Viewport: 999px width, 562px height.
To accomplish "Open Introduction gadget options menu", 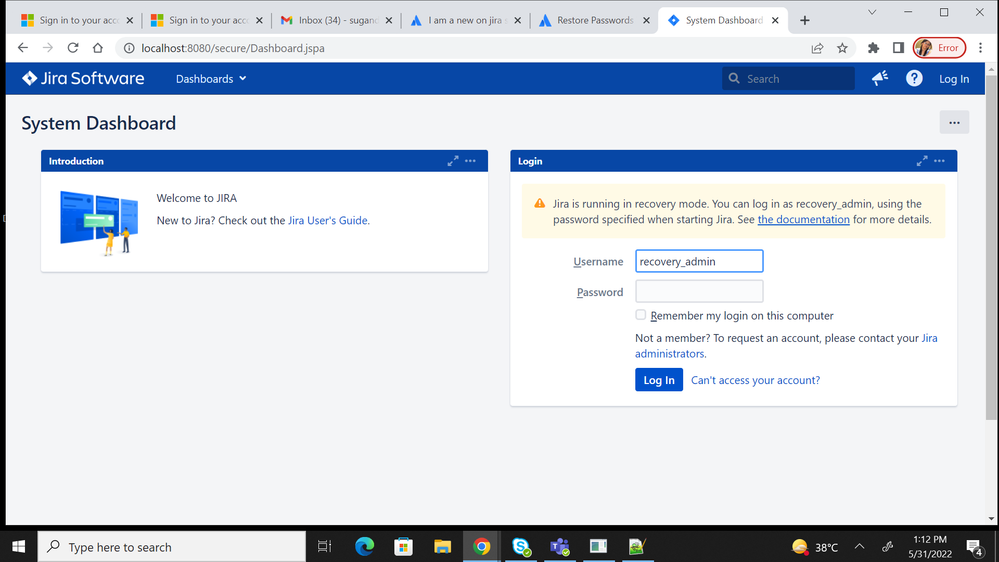I will point(470,161).
